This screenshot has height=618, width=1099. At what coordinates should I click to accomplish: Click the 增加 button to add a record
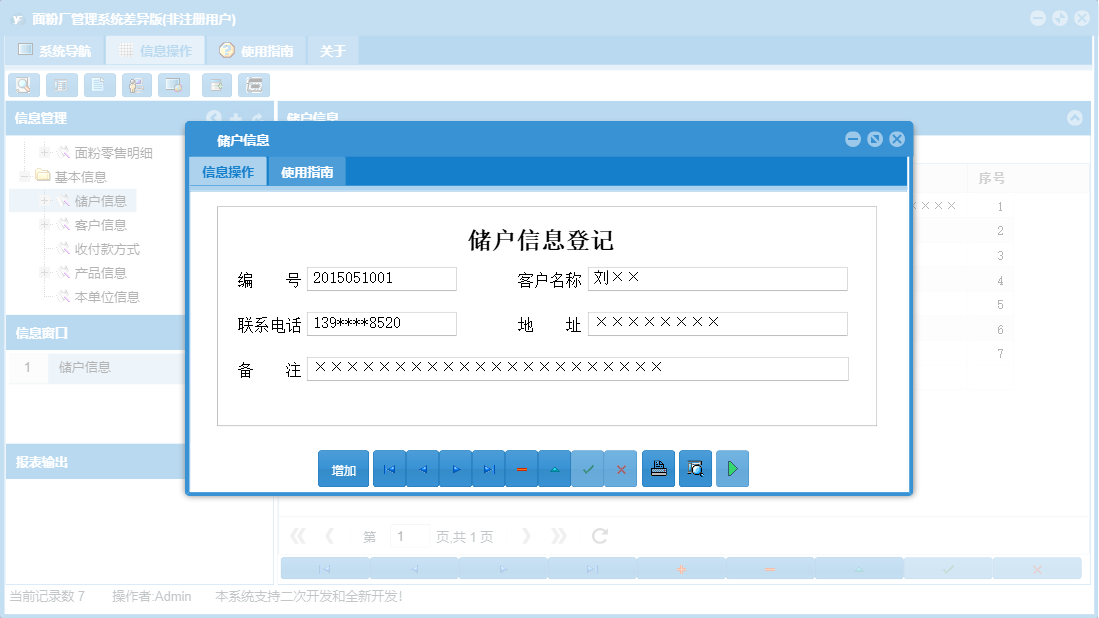click(x=342, y=468)
